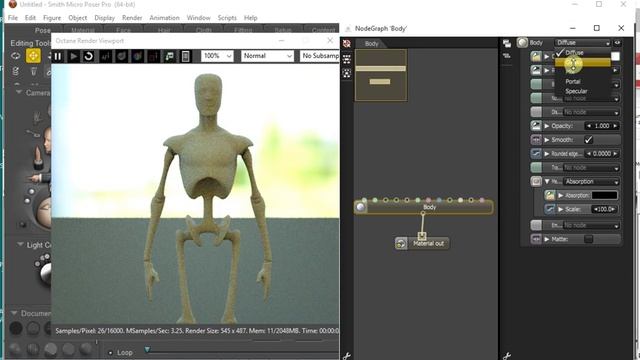
Task: Click the music-note icon in Octane toolbar
Action: click(x=169, y=56)
